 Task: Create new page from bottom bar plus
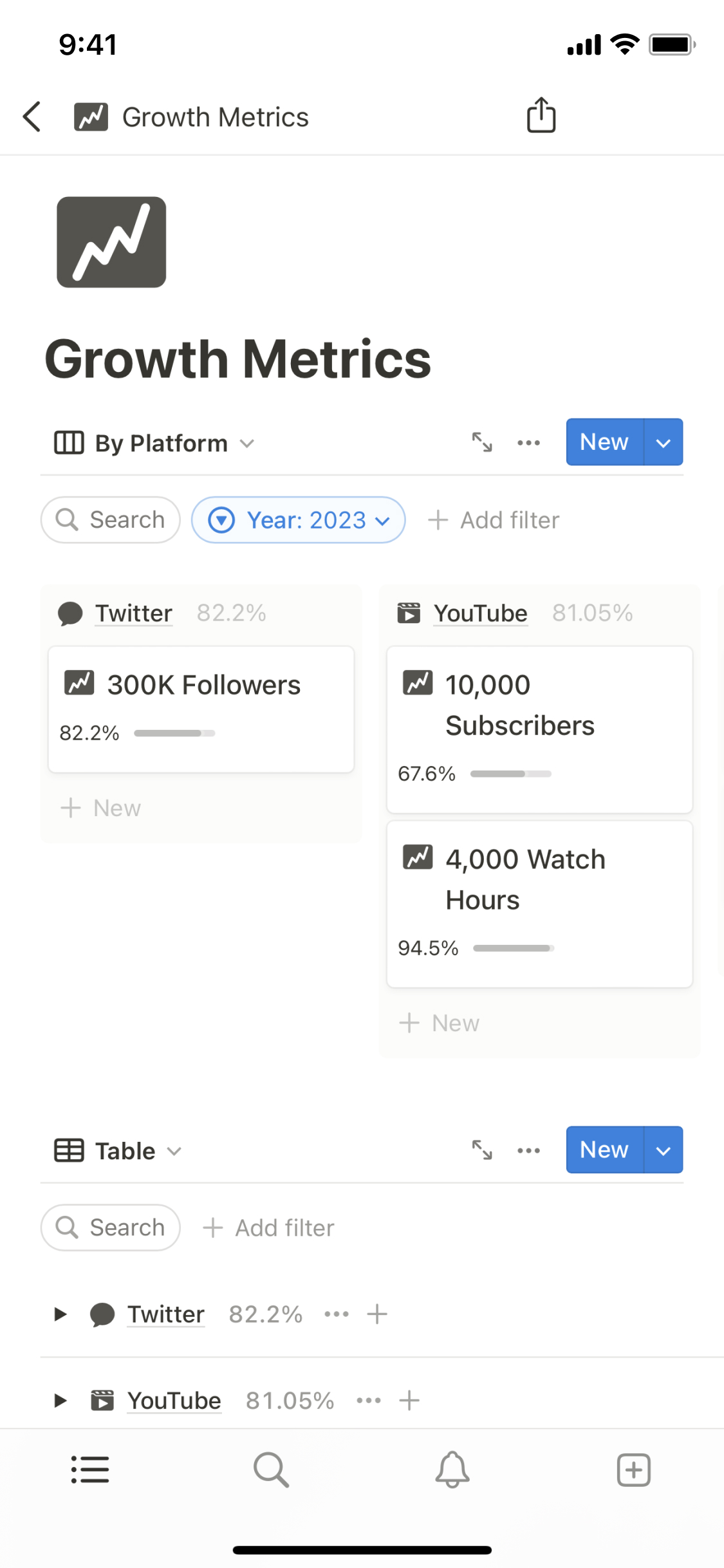(x=633, y=1470)
